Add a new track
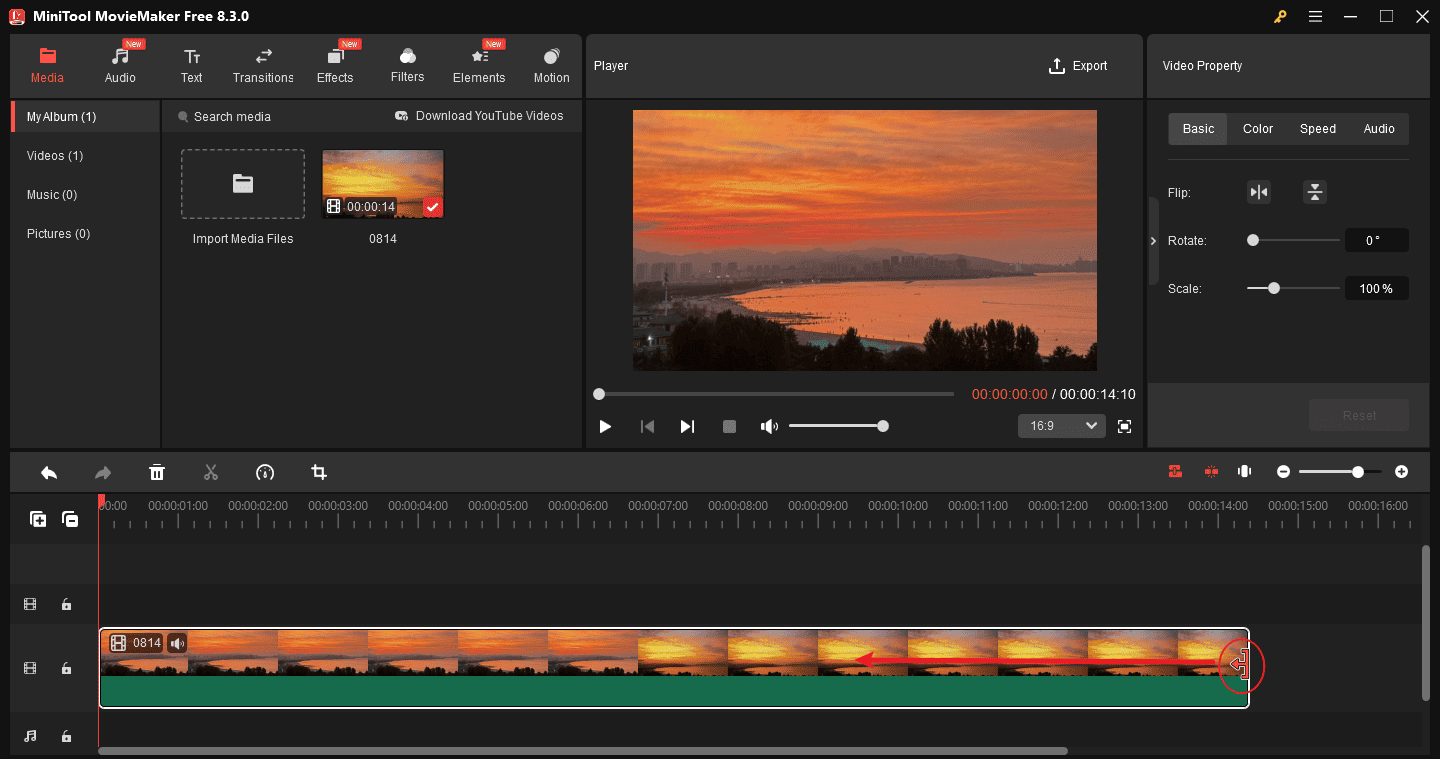Viewport: 1440px width, 759px height. [38, 519]
